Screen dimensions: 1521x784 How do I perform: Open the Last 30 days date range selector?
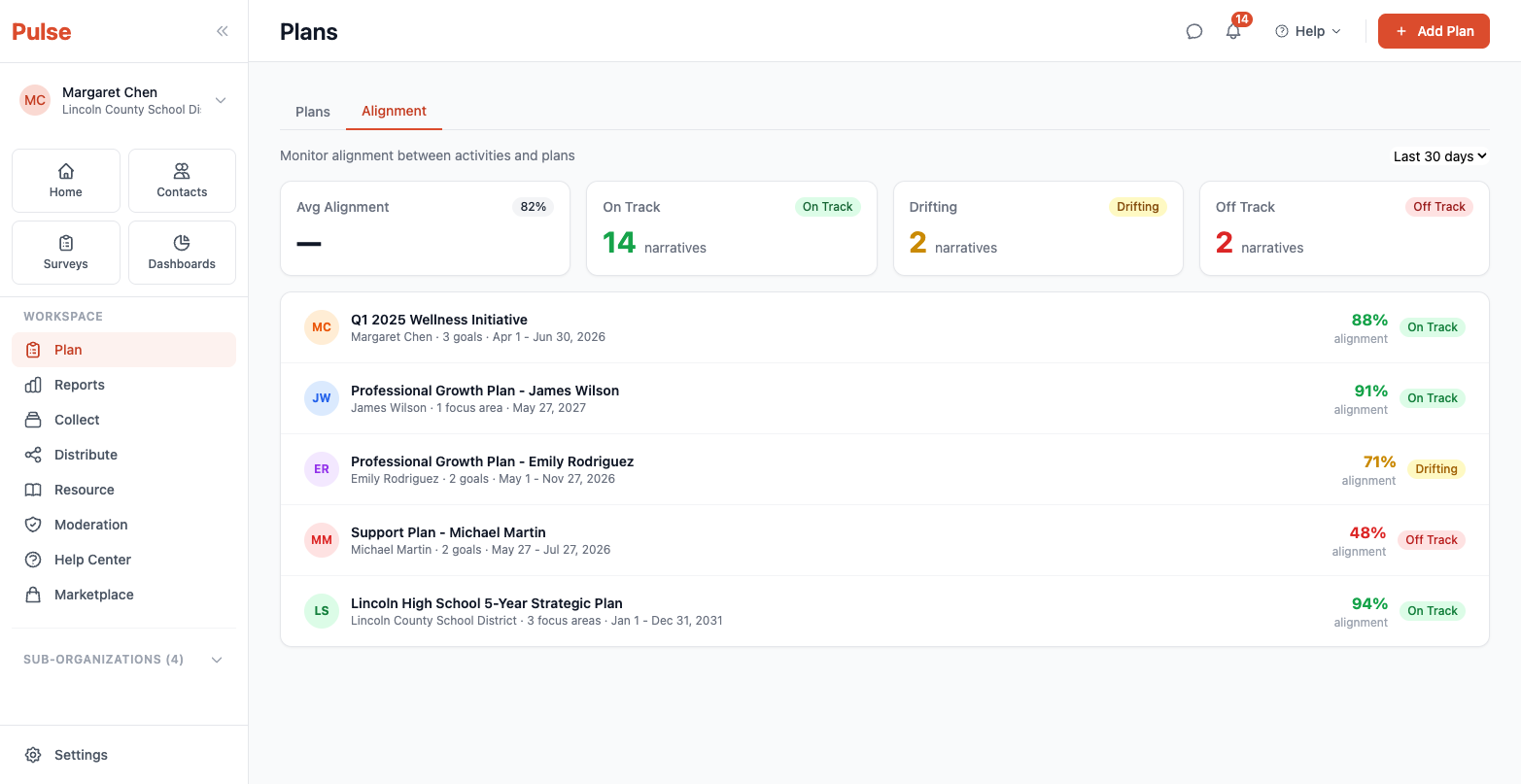[1439, 156]
